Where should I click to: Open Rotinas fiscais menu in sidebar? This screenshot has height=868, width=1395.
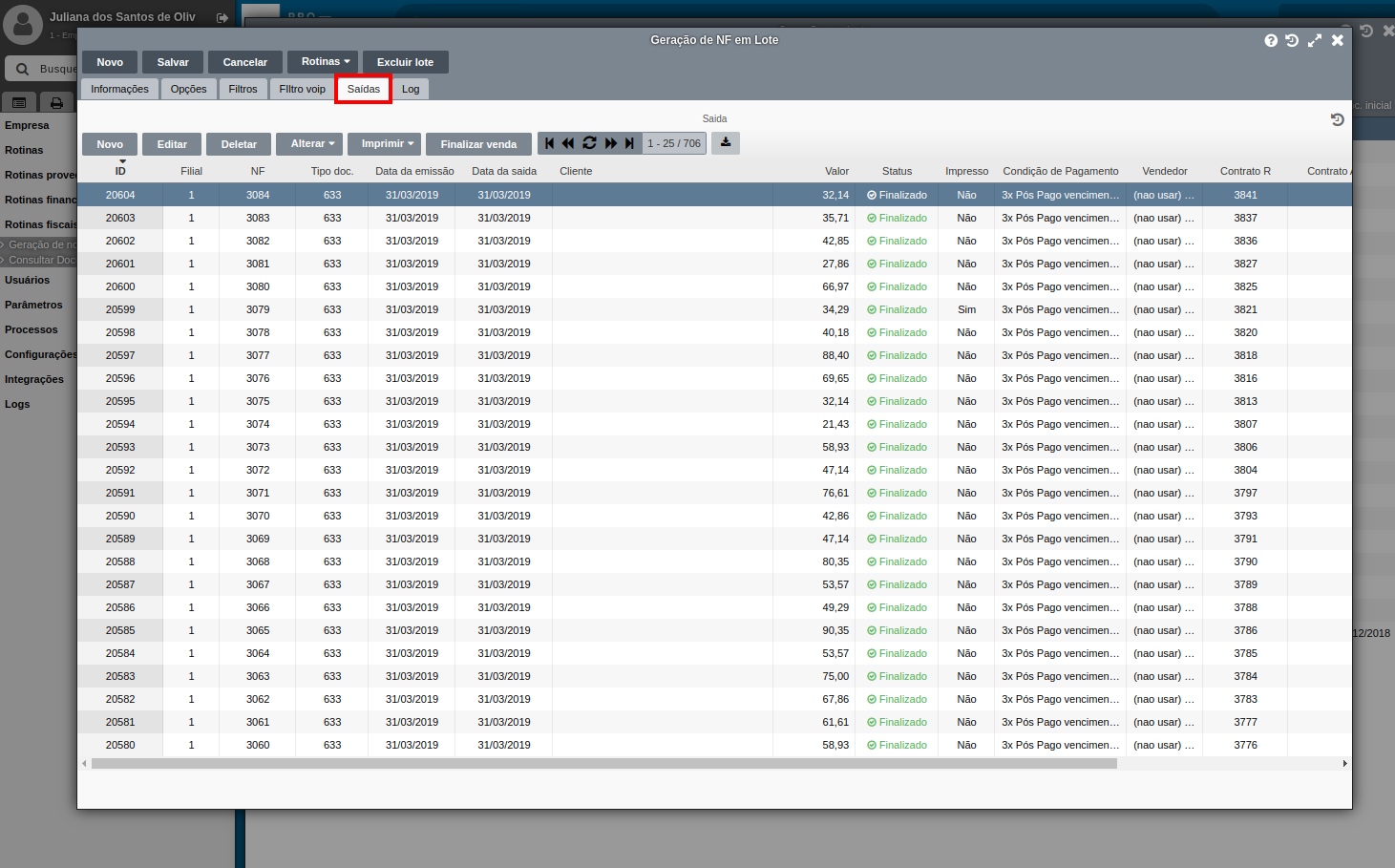tap(40, 224)
